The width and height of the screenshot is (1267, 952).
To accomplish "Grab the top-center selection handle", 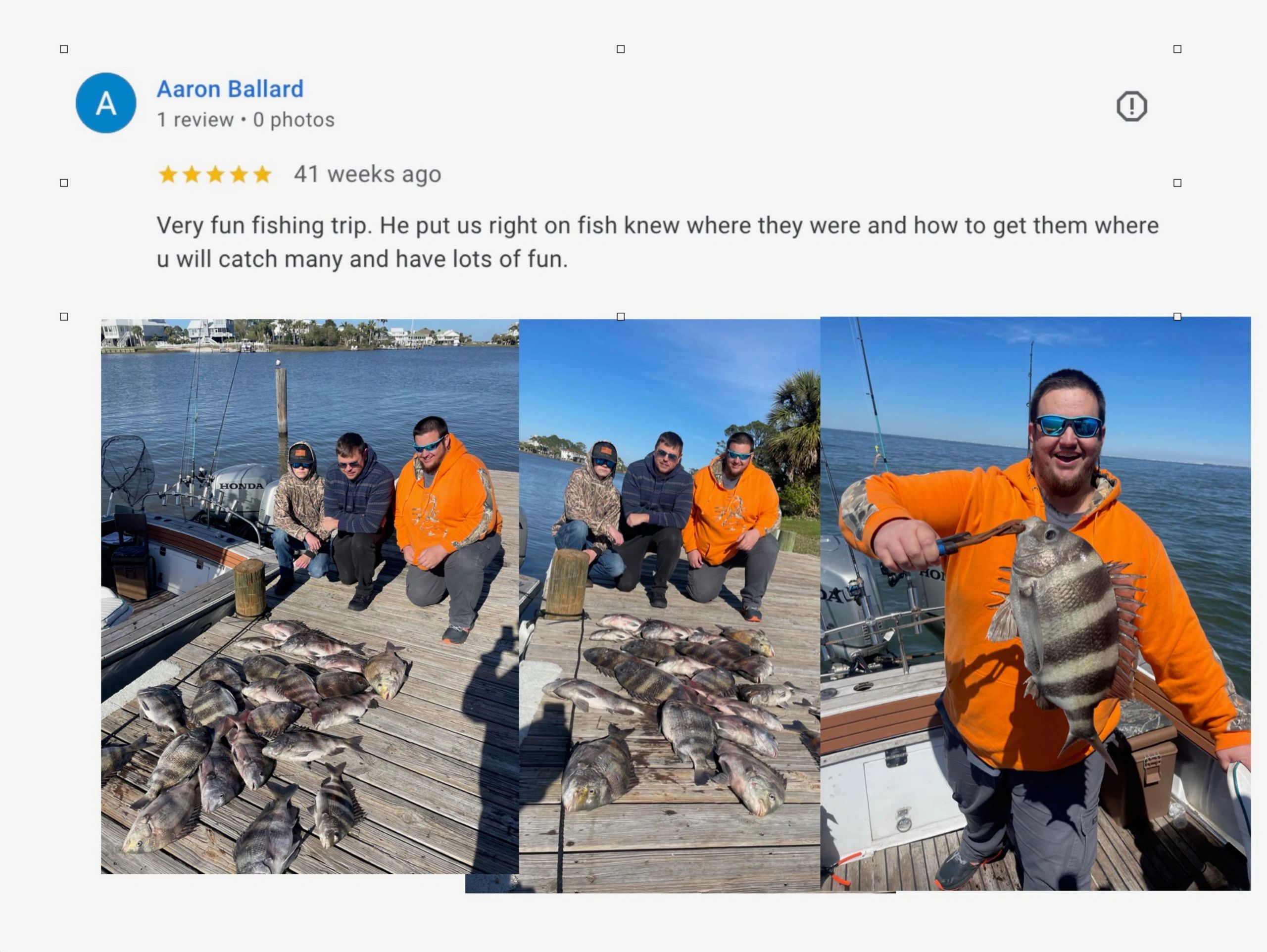I will 620,49.
